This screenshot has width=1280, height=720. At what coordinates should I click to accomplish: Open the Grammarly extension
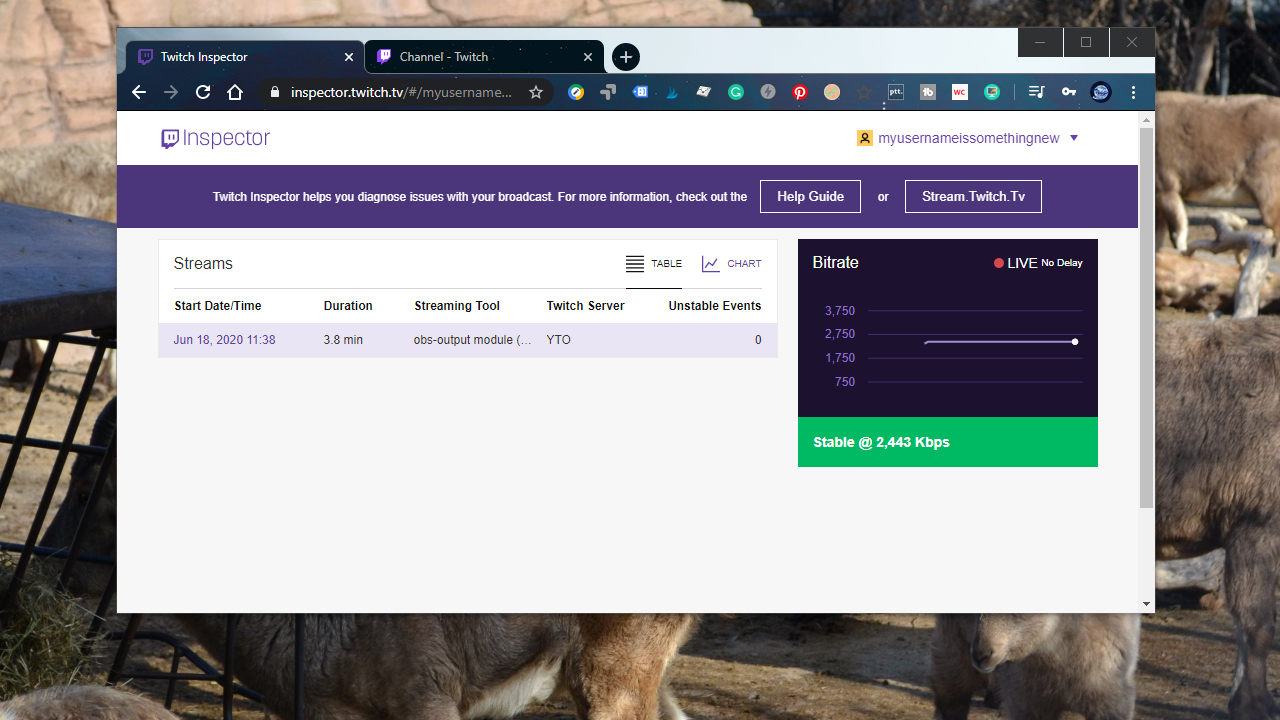coord(736,92)
